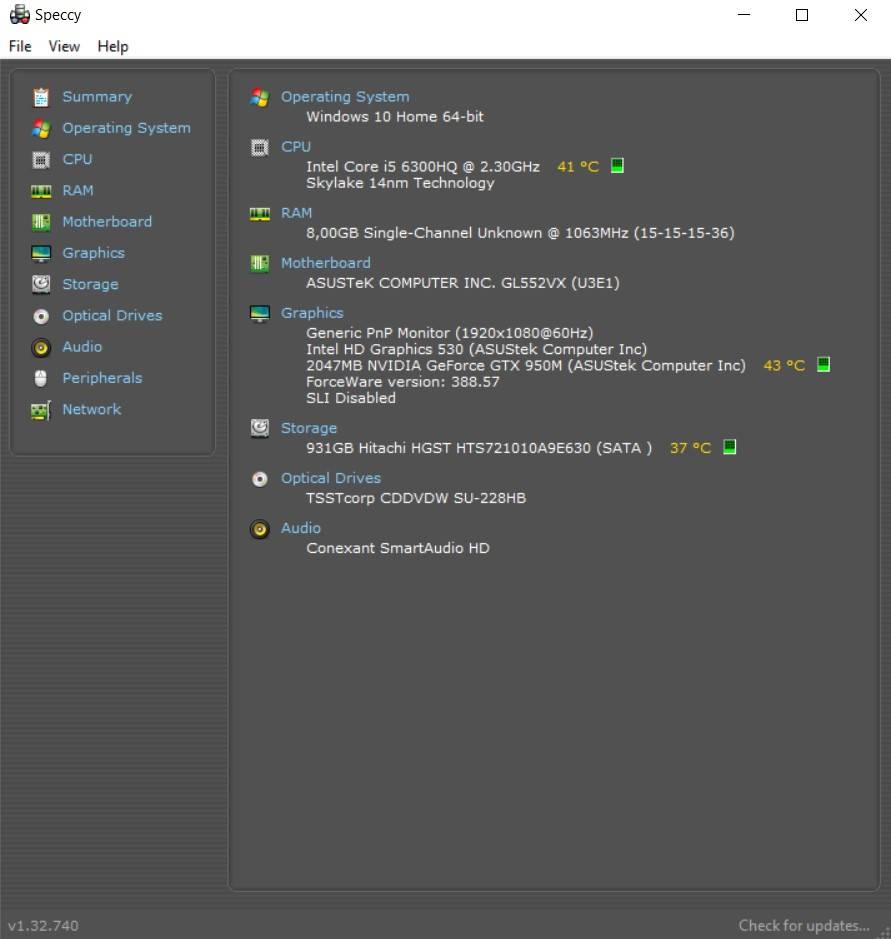Click the 931GB Hitachi HGST drive text
Viewport: 891px width, 939px height.
(478, 448)
